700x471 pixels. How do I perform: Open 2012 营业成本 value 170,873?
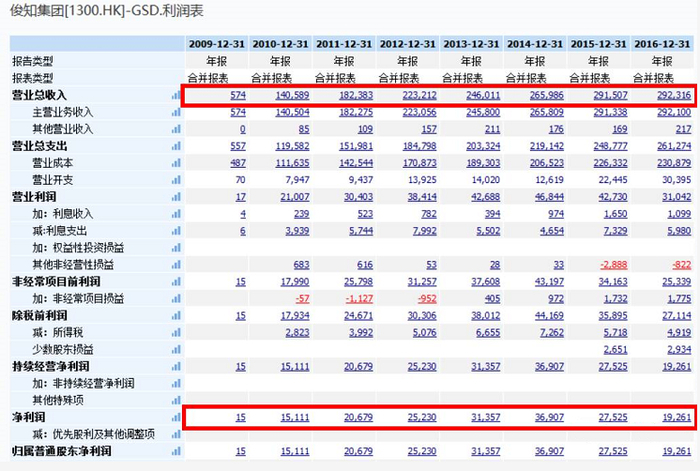coord(420,163)
